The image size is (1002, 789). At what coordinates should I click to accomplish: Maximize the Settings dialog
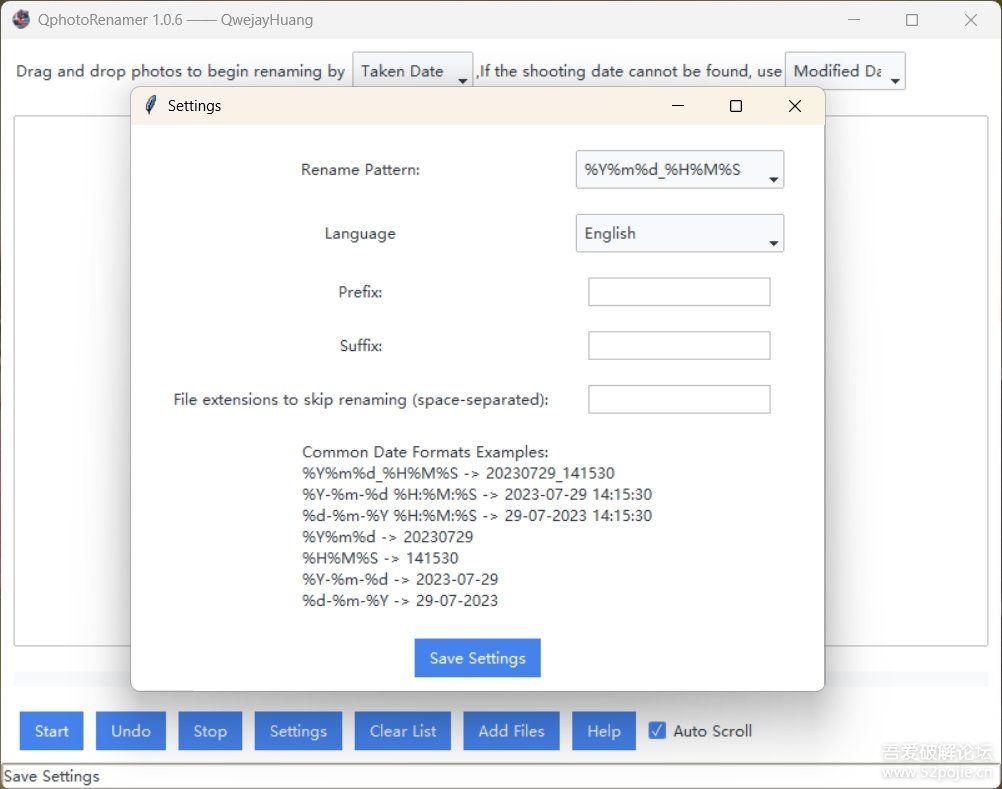[736, 106]
